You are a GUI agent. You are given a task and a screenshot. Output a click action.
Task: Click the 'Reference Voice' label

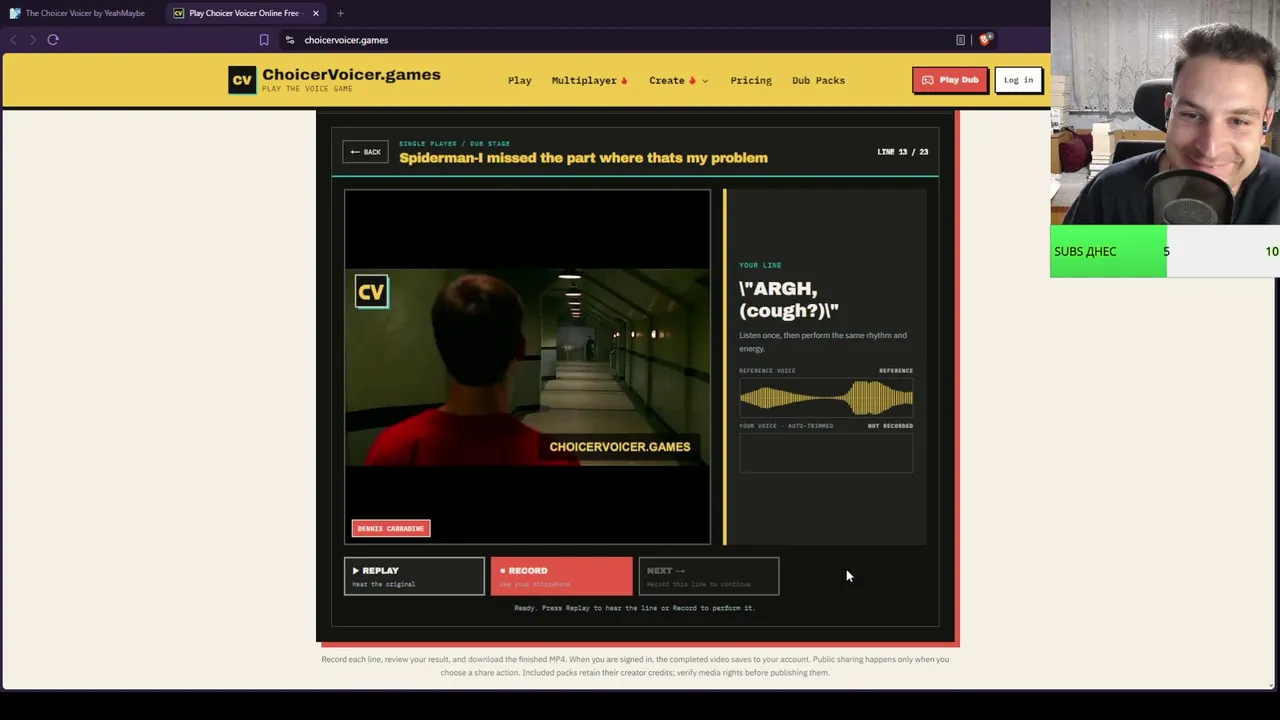pyautogui.click(x=767, y=371)
